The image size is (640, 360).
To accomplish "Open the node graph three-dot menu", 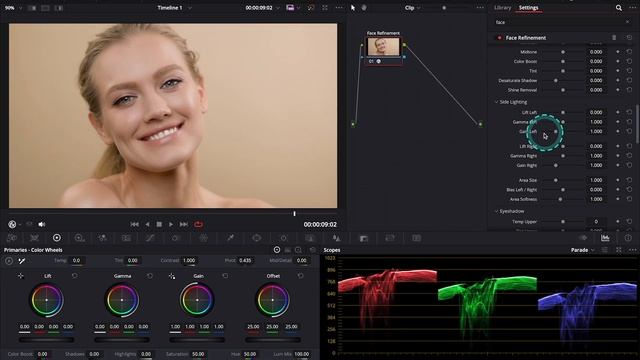I will click(480, 8).
